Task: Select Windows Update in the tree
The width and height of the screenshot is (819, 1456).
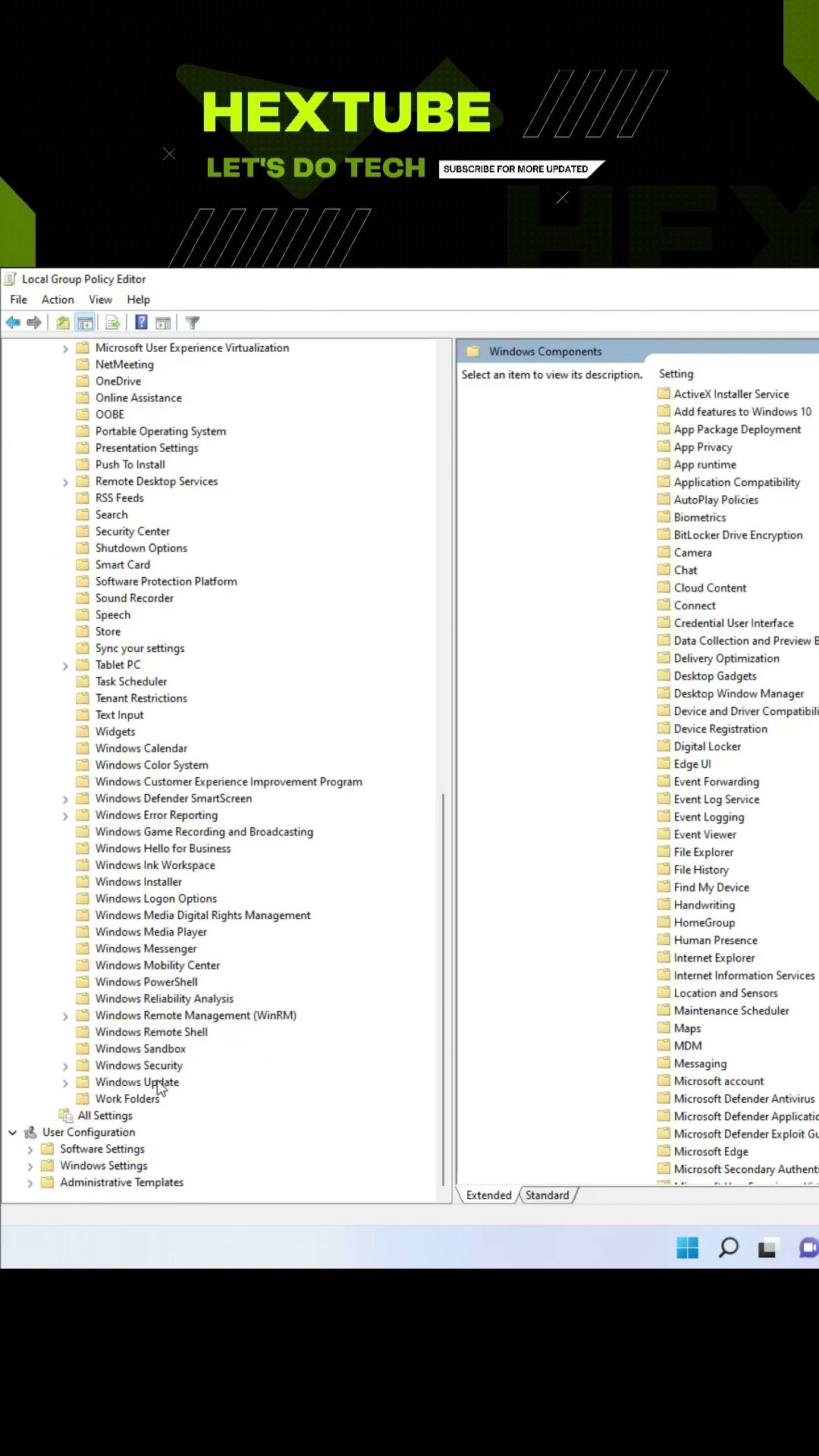Action: pyautogui.click(x=137, y=1082)
